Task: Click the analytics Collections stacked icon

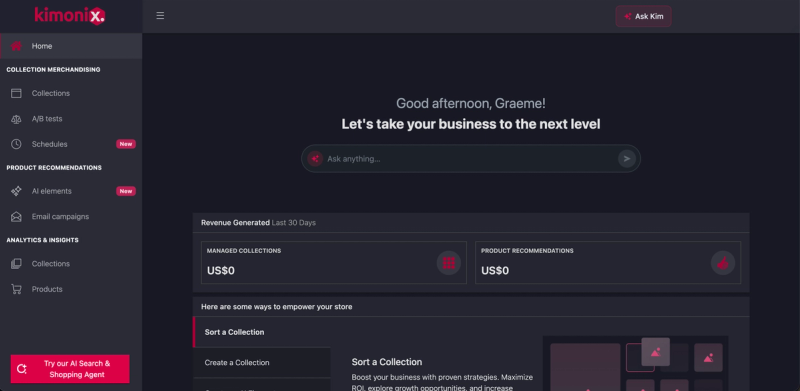Action: pos(16,264)
